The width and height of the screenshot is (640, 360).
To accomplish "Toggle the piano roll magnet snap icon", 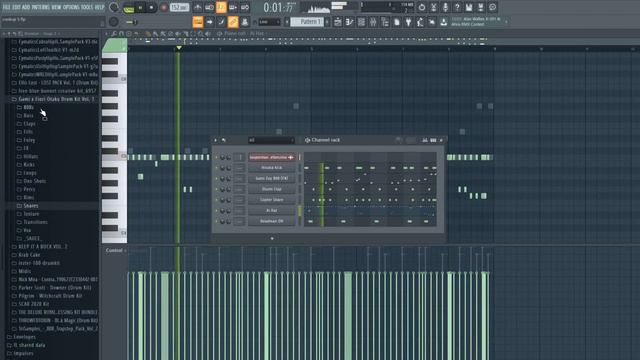I will click(122, 34).
